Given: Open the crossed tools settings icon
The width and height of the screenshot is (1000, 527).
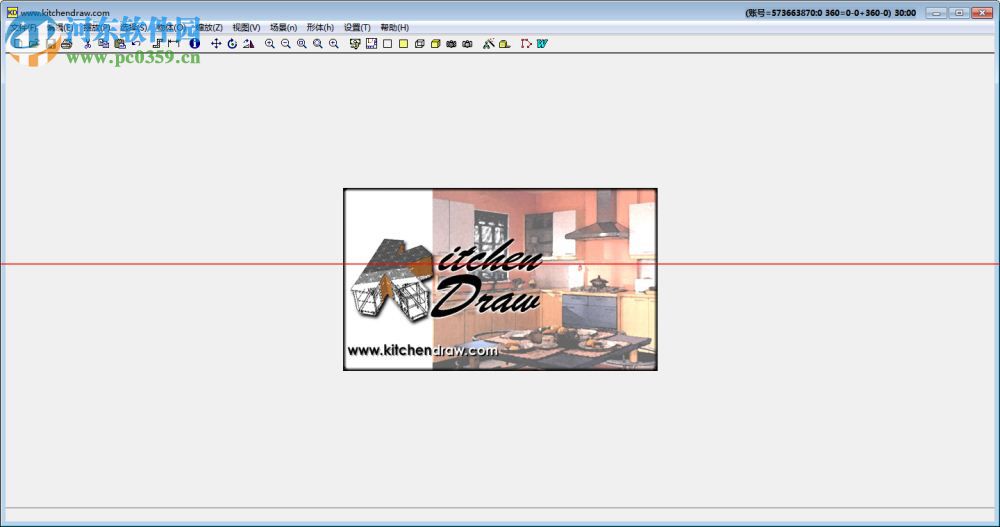Looking at the screenshot, I should 489,43.
